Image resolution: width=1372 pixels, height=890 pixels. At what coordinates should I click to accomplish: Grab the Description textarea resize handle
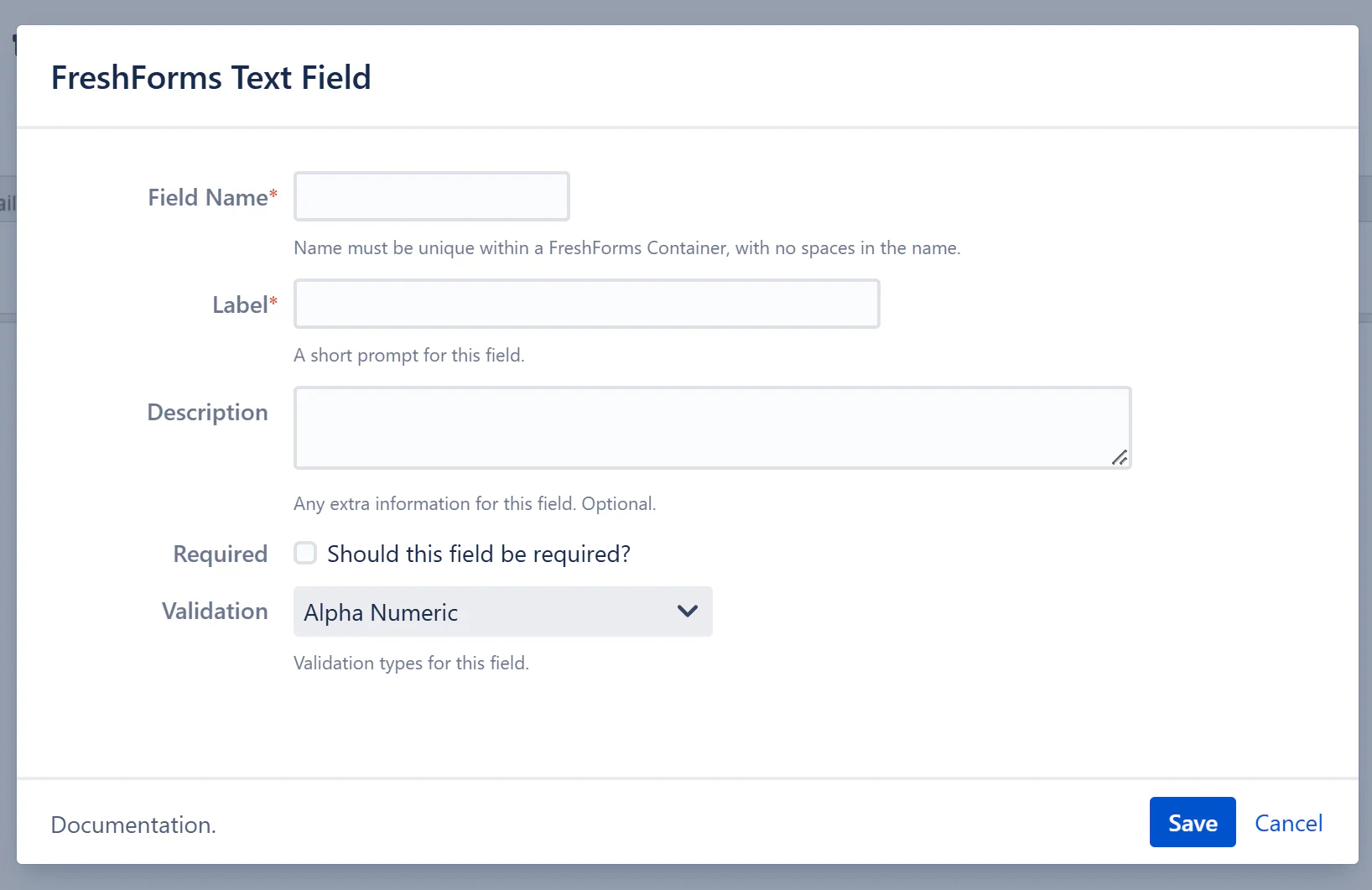(1120, 458)
